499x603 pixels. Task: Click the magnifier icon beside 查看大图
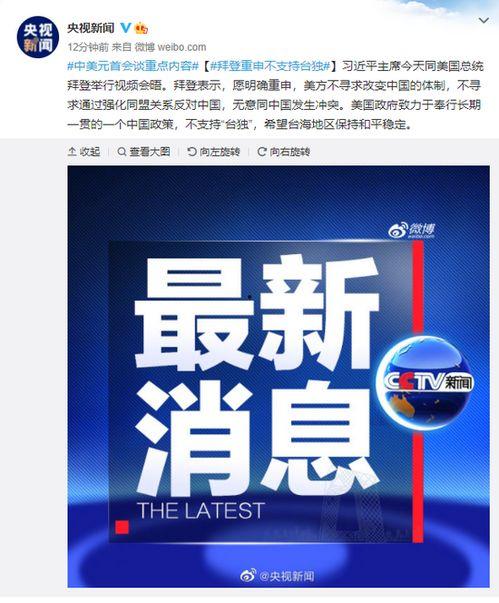(121, 152)
